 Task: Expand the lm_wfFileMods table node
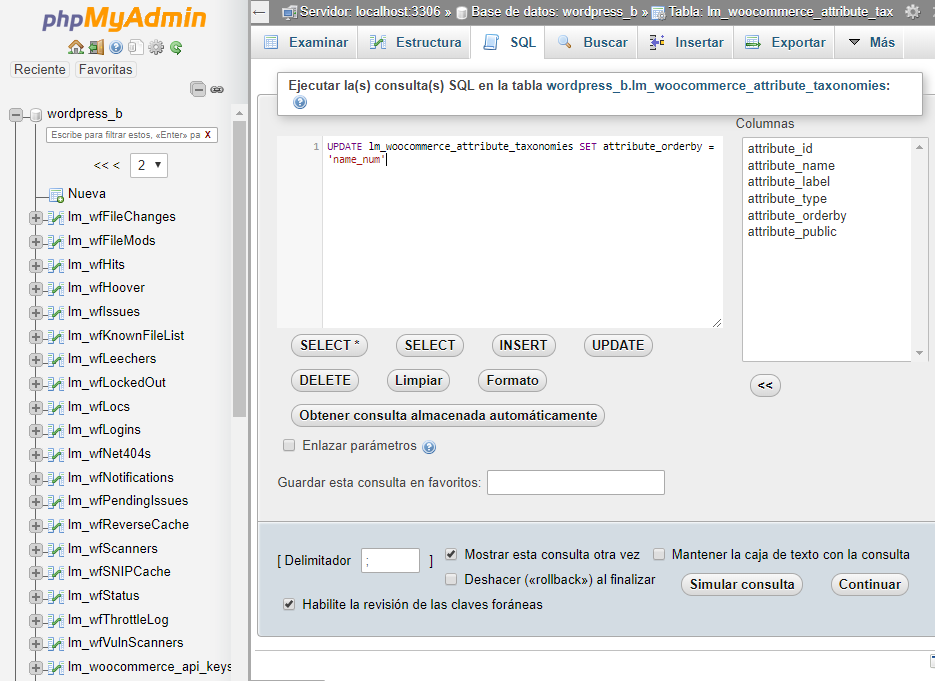[x=36, y=242]
